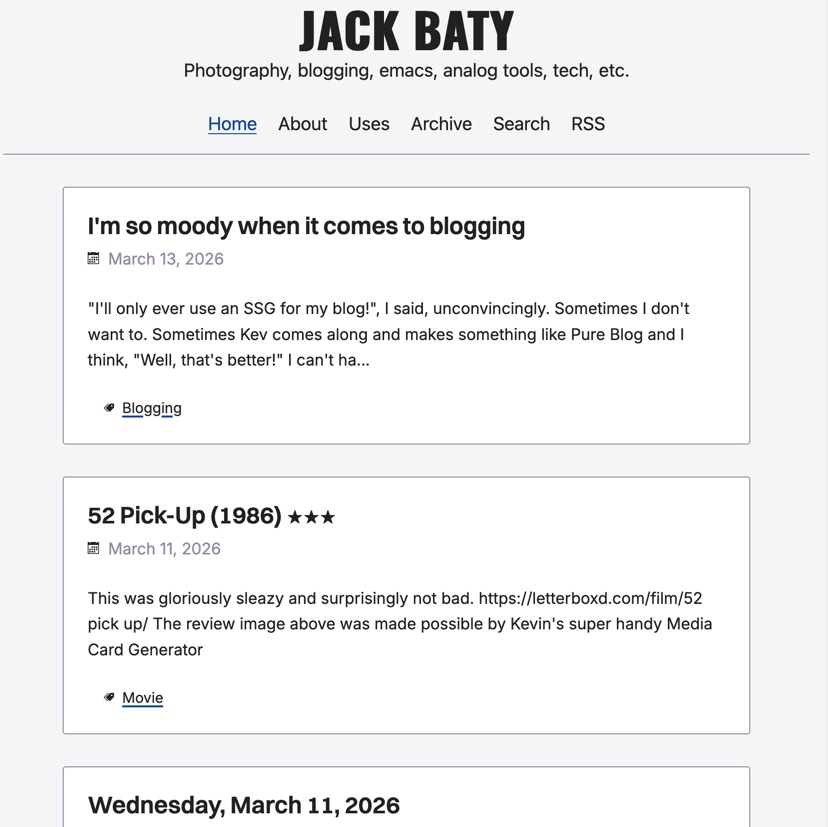Click the tag icon next to Blogging

(109, 407)
